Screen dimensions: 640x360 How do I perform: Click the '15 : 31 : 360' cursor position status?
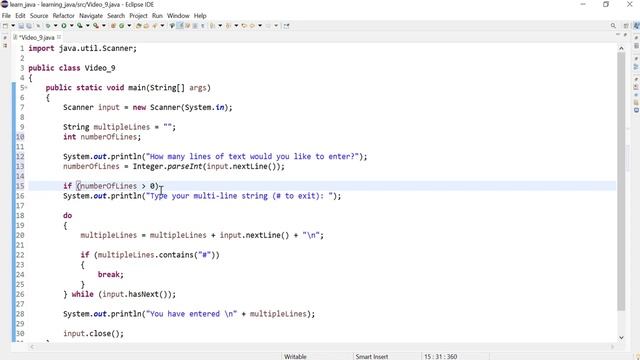[440, 356]
